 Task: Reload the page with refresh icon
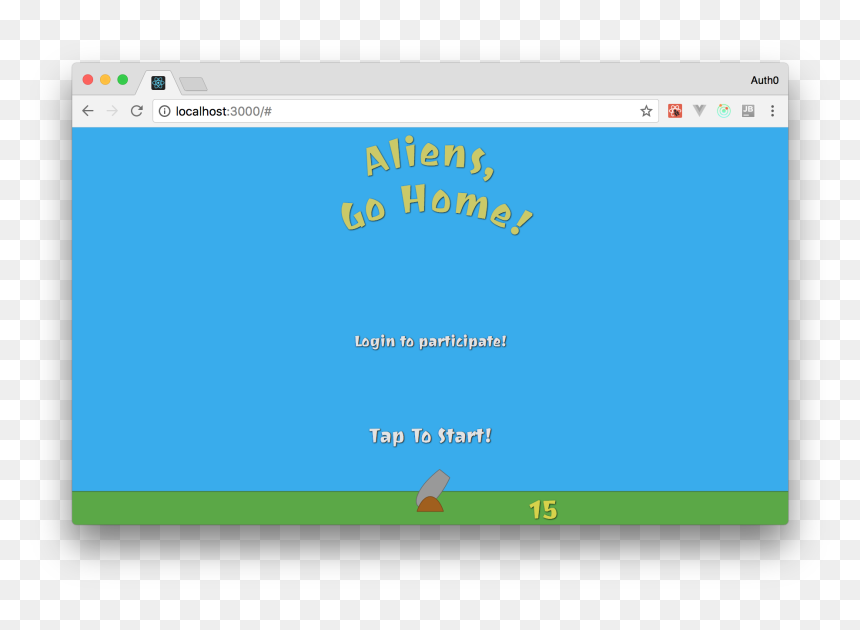click(137, 111)
